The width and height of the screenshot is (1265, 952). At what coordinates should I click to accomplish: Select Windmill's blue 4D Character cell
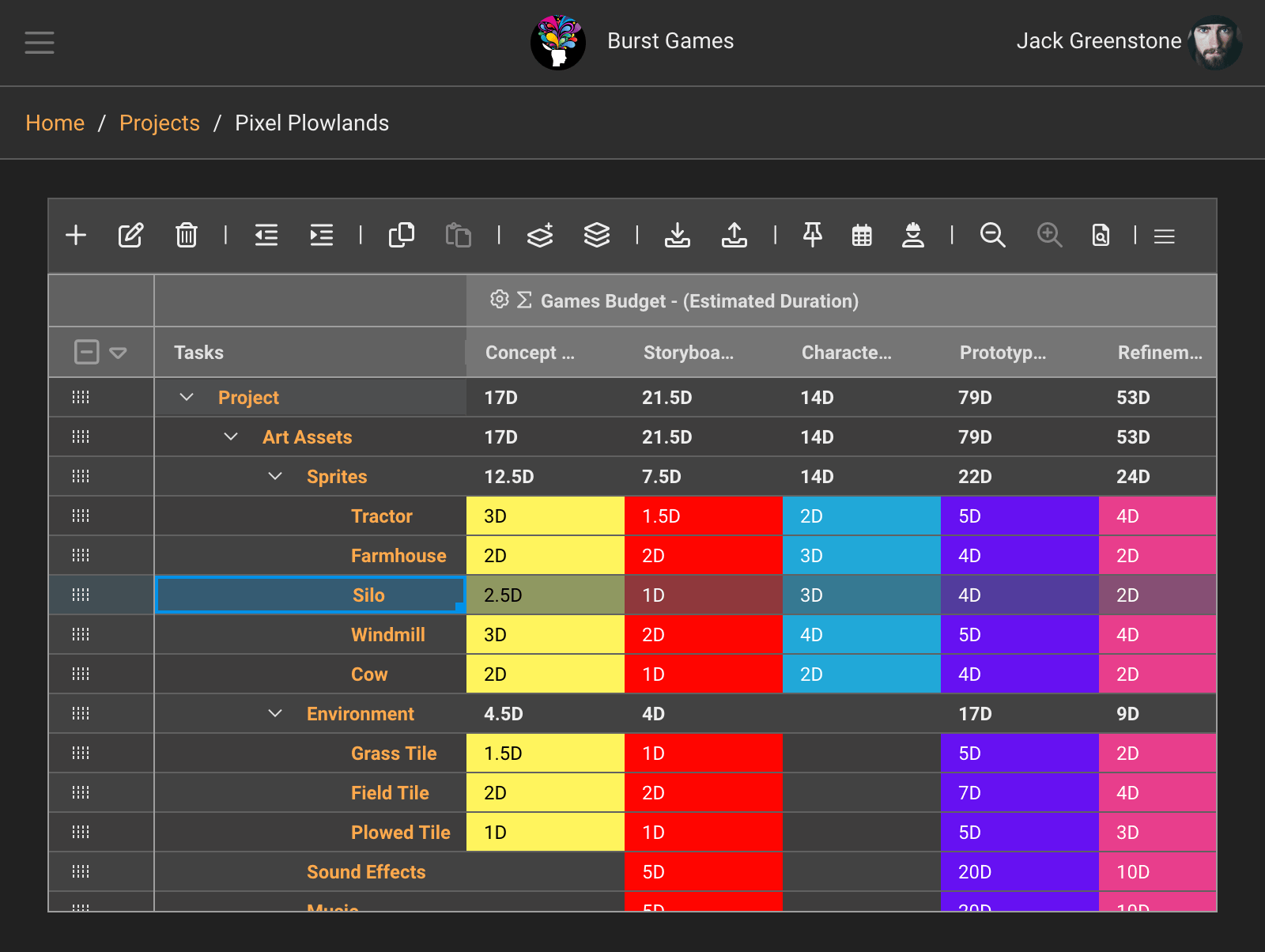click(862, 635)
